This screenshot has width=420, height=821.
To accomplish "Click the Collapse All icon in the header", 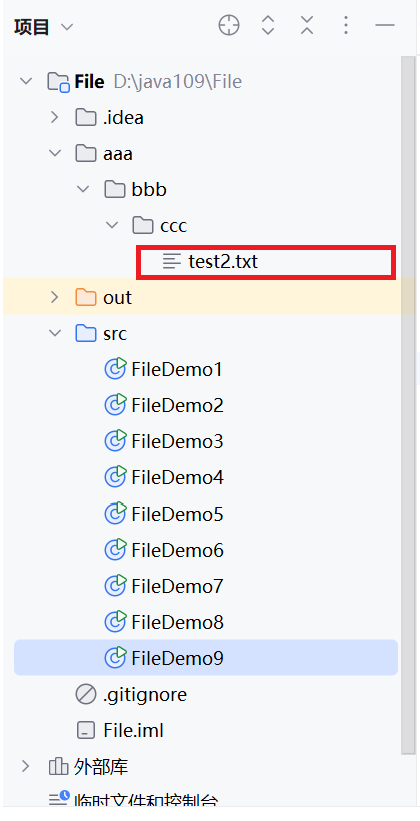I will (307, 25).
